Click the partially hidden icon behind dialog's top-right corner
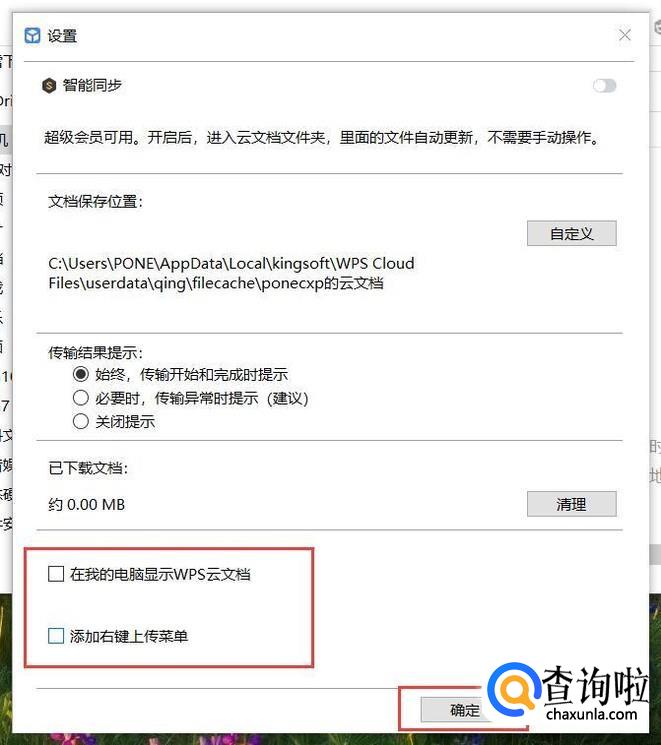661x745 pixels. click(x=657, y=27)
